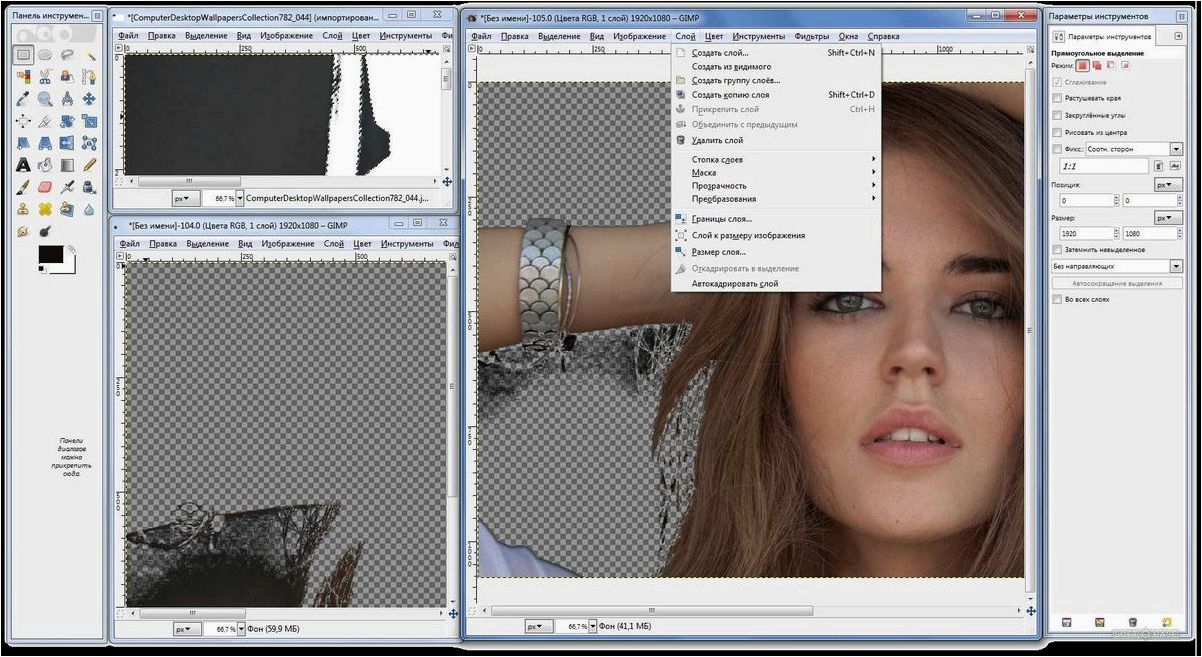Select the Ellipse Select tool
The width and height of the screenshot is (1202, 657).
(45, 55)
